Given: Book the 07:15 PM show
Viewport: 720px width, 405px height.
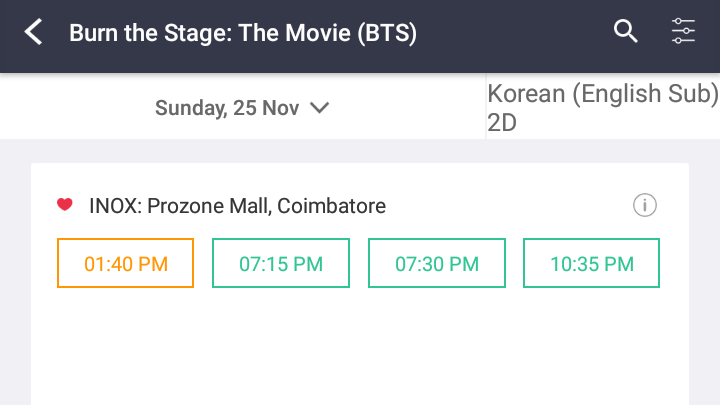Looking at the screenshot, I should 281,264.
